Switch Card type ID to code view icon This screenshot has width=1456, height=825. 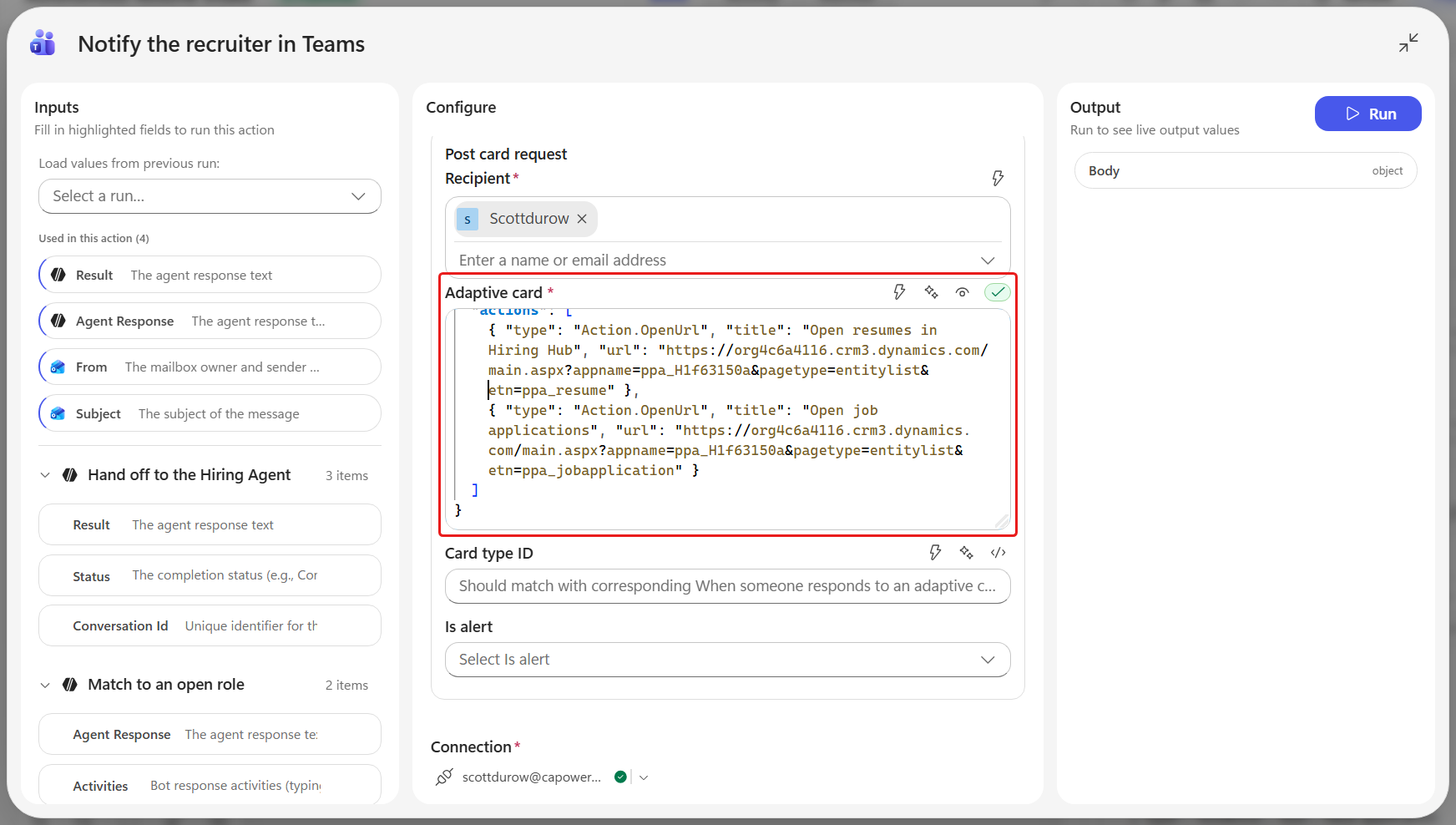(998, 553)
